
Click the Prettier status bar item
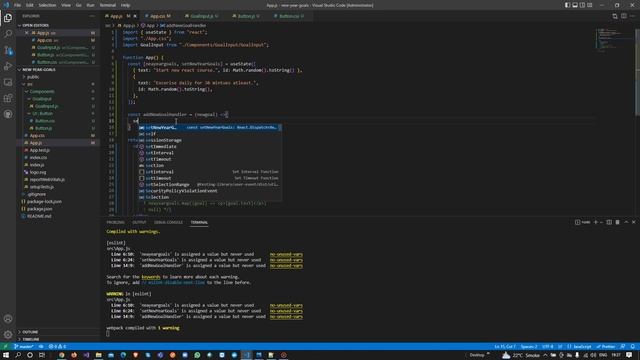606,347
